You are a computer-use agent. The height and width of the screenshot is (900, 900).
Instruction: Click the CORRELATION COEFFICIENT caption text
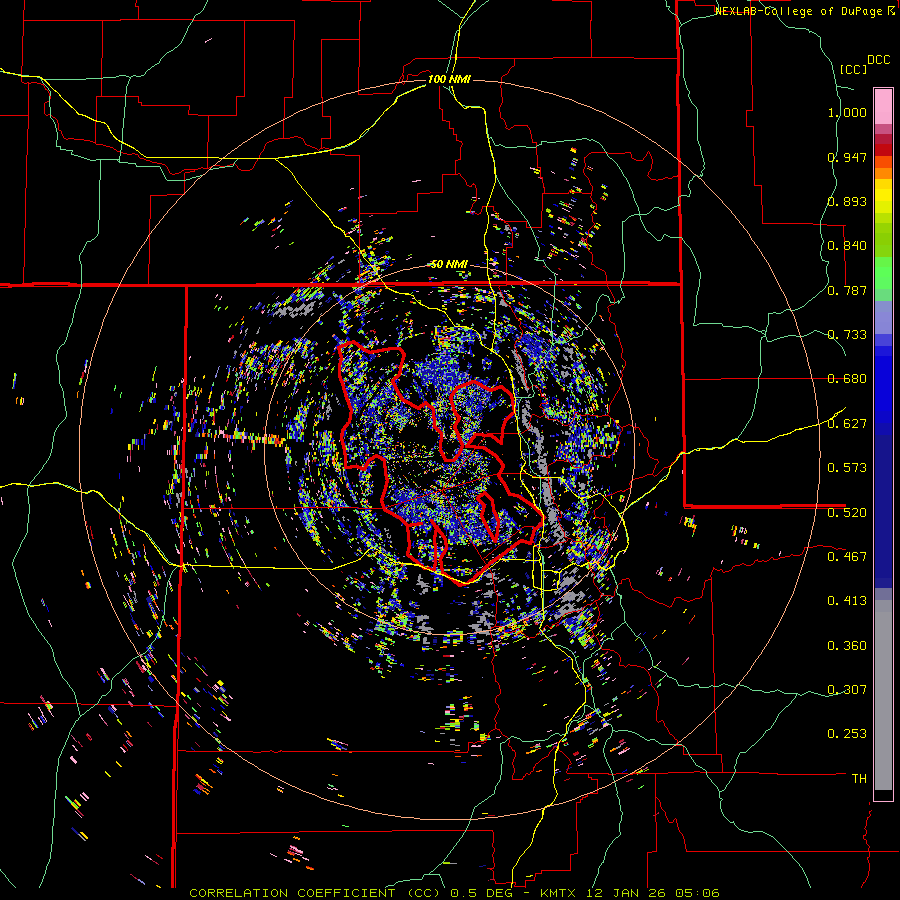pyautogui.click(x=292, y=893)
